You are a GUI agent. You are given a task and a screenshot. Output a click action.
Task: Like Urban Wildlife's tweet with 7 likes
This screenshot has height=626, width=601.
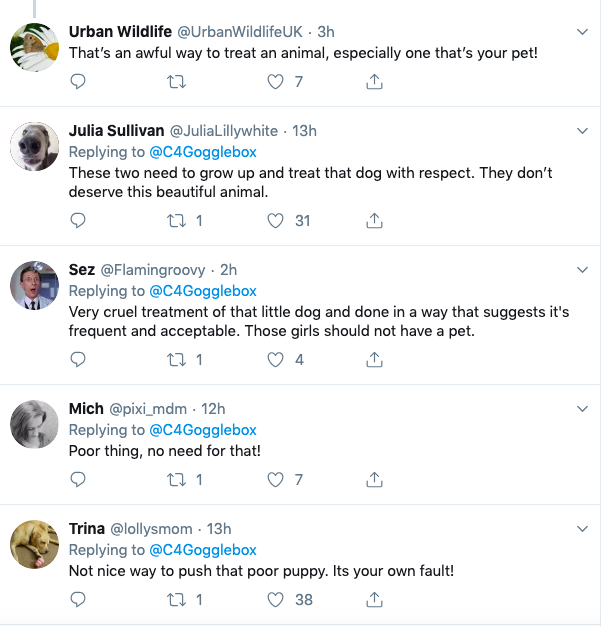pyautogui.click(x=277, y=82)
